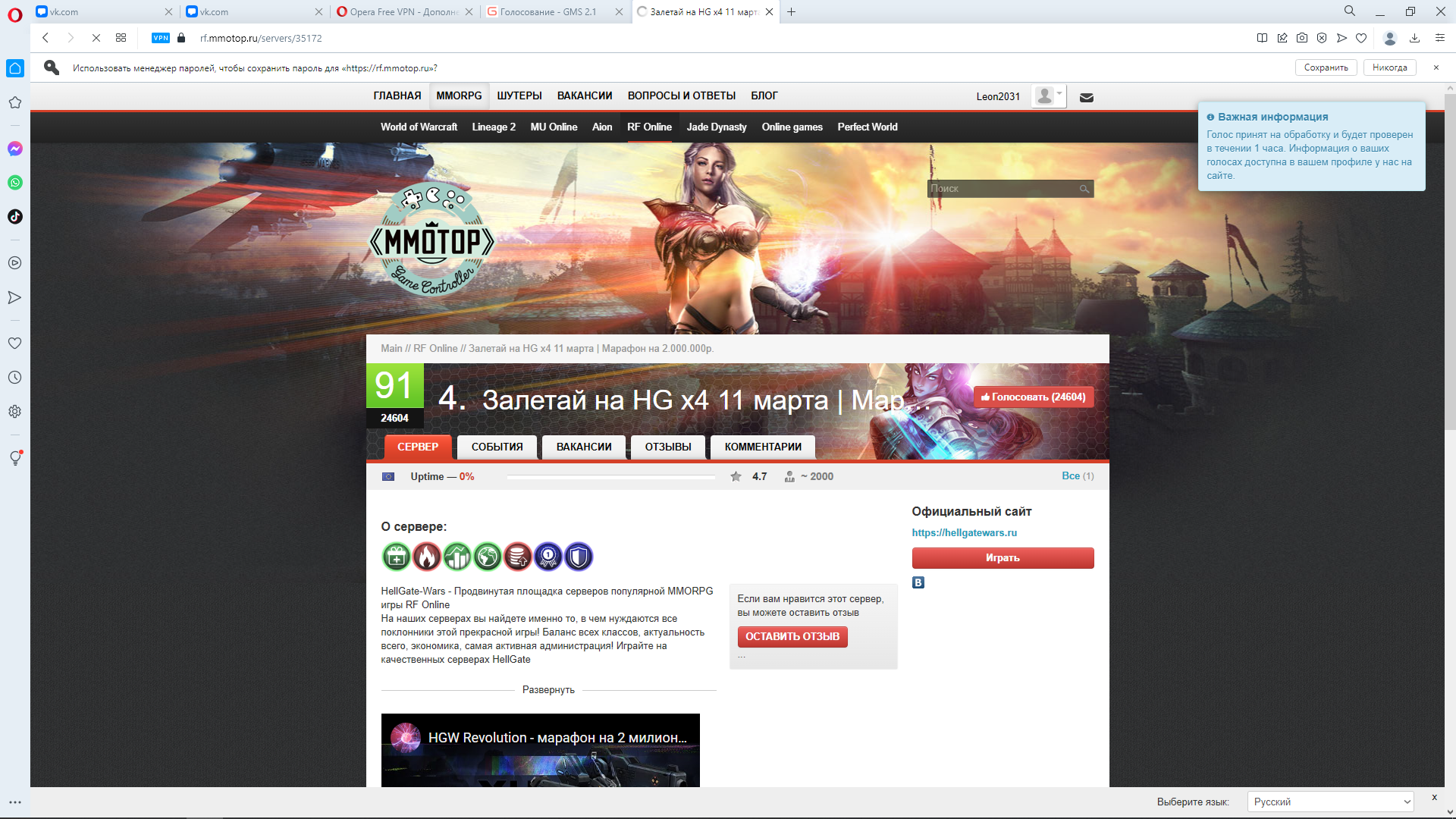Image resolution: width=1456 pixels, height=819 pixels.
Task: Open https://hellgatewars.ru link
Action: [964, 533]
